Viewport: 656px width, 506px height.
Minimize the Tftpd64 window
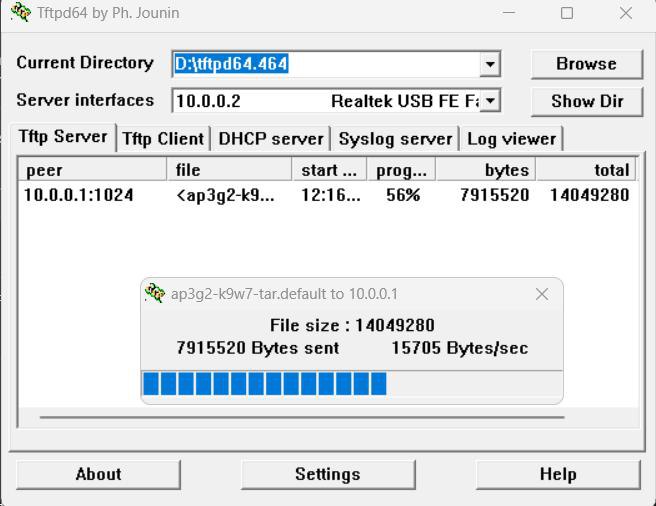(x=508, y=14)
